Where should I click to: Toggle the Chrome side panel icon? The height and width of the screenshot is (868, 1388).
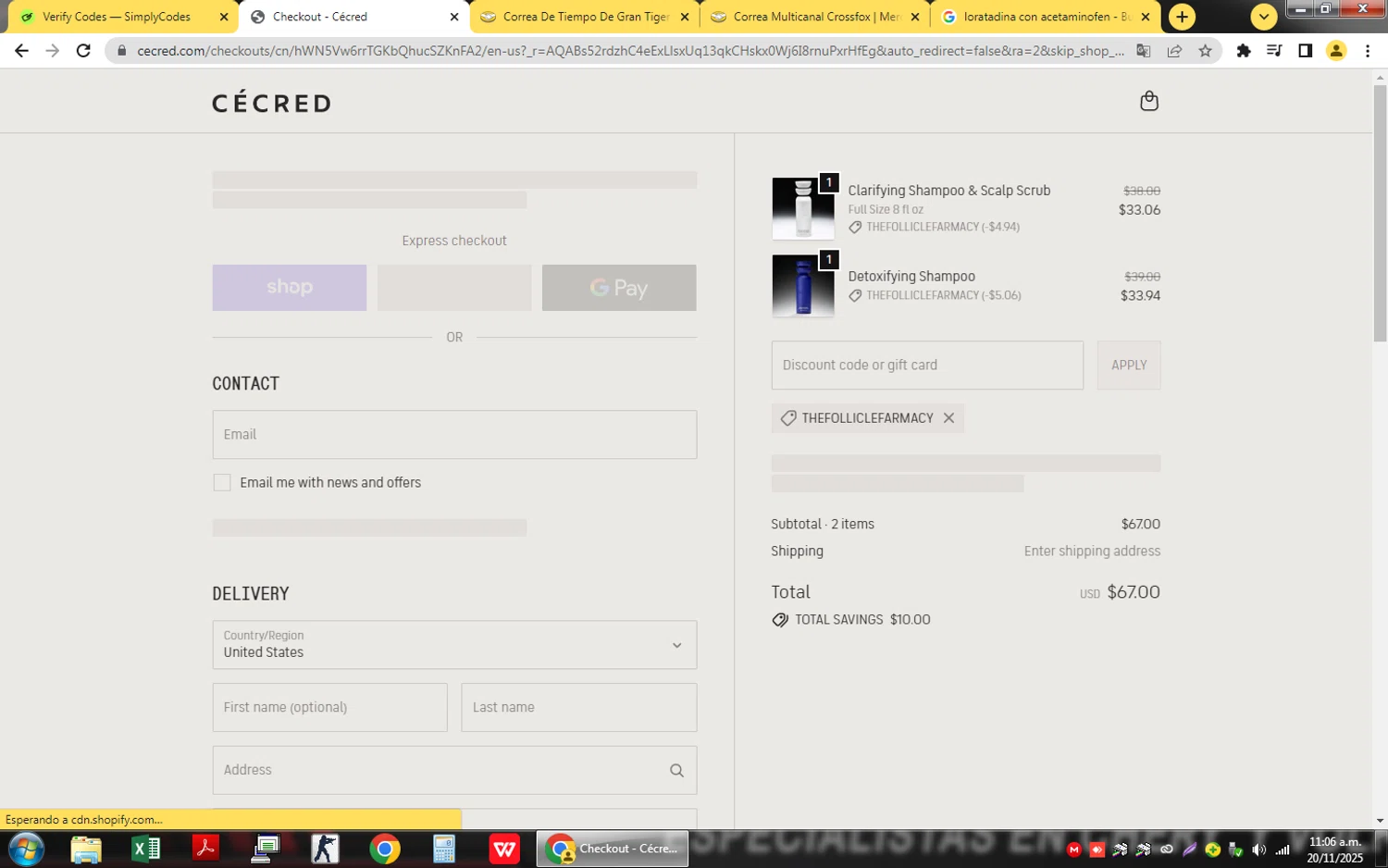tap(1305, 51)
